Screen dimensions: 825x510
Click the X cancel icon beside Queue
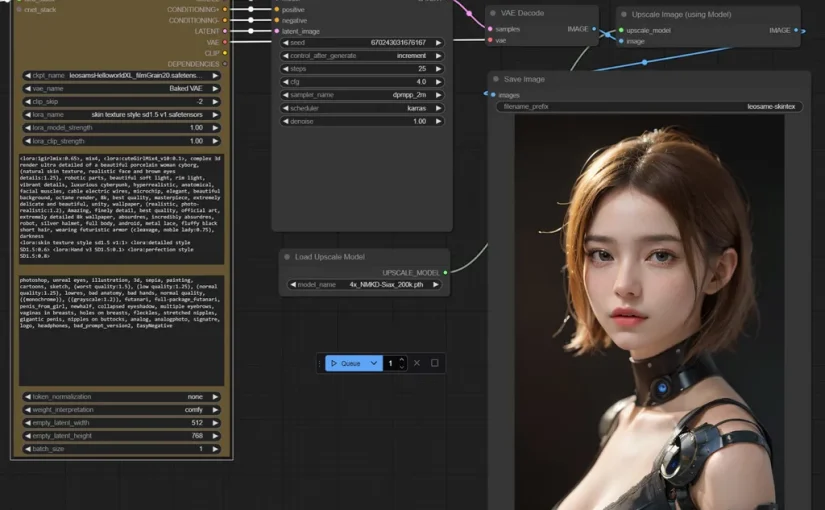pyautogui.click(x=417, y=363)
